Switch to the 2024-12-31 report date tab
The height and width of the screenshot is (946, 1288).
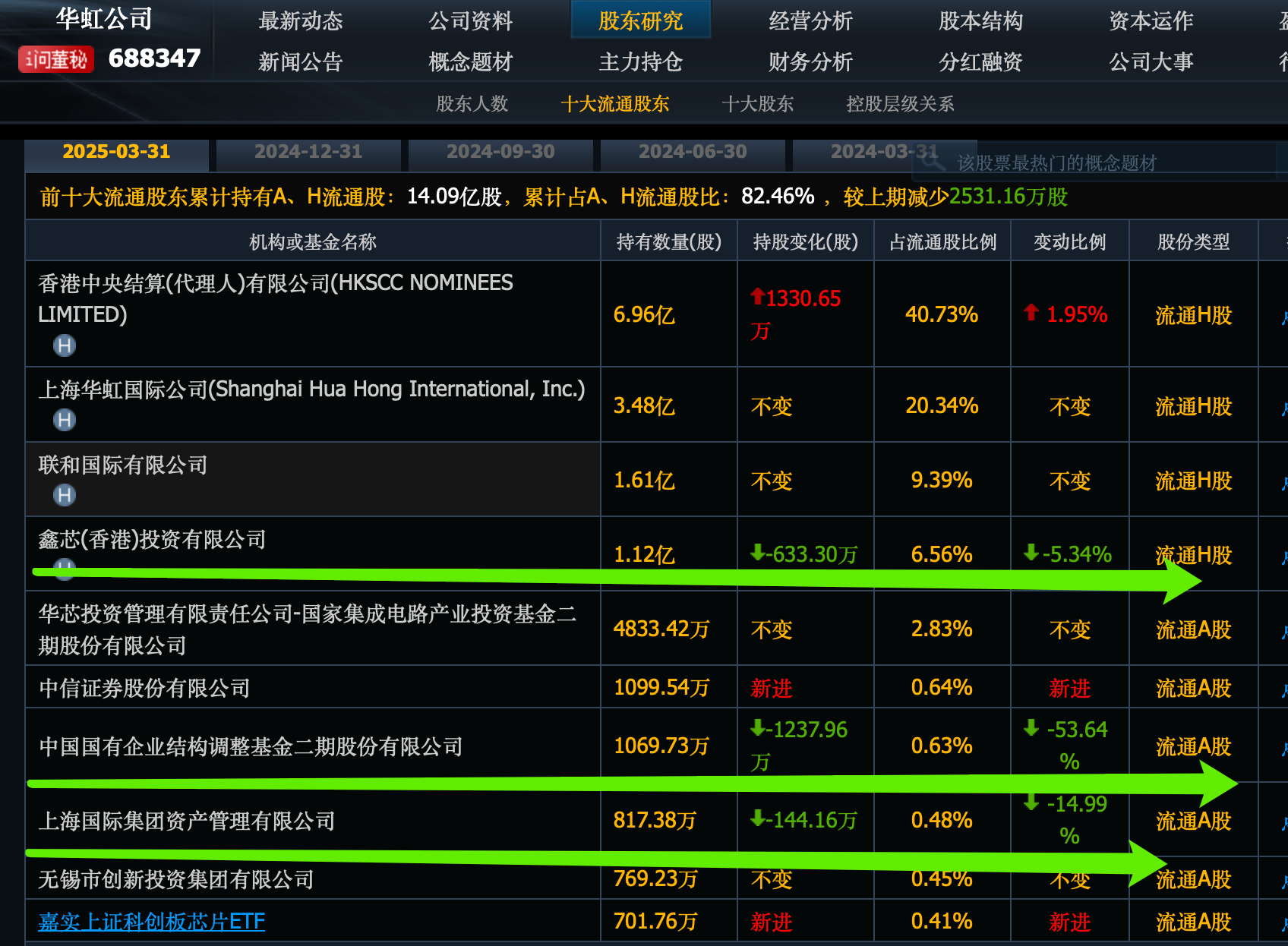(x=308, y=152)
